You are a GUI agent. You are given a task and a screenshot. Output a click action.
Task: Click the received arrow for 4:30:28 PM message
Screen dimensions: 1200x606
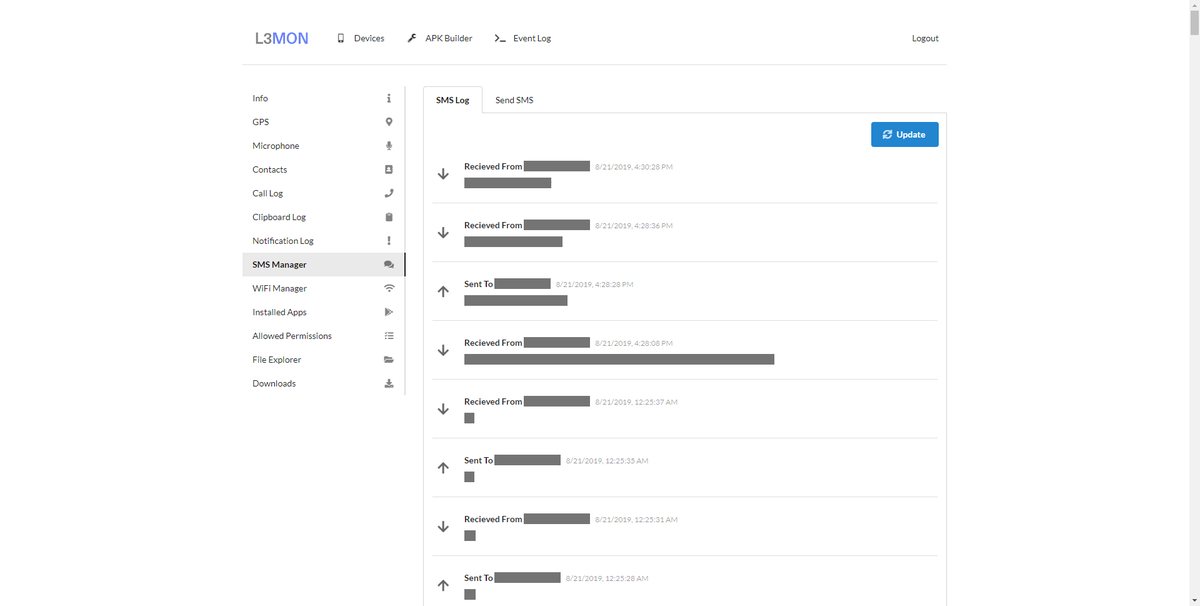point(443,174)
